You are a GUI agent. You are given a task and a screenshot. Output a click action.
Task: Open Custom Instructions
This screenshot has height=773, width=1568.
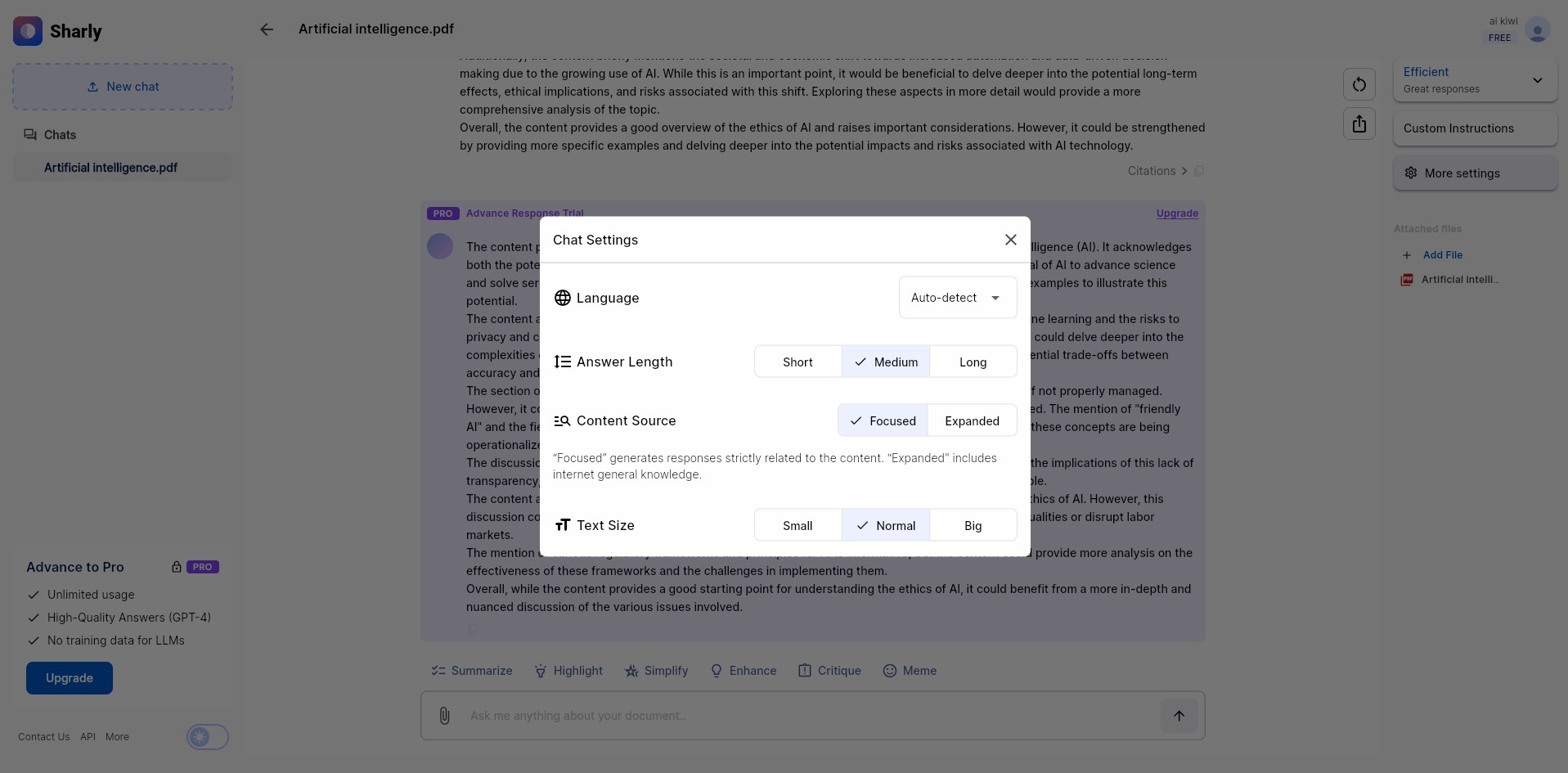tap(1475, 128)
